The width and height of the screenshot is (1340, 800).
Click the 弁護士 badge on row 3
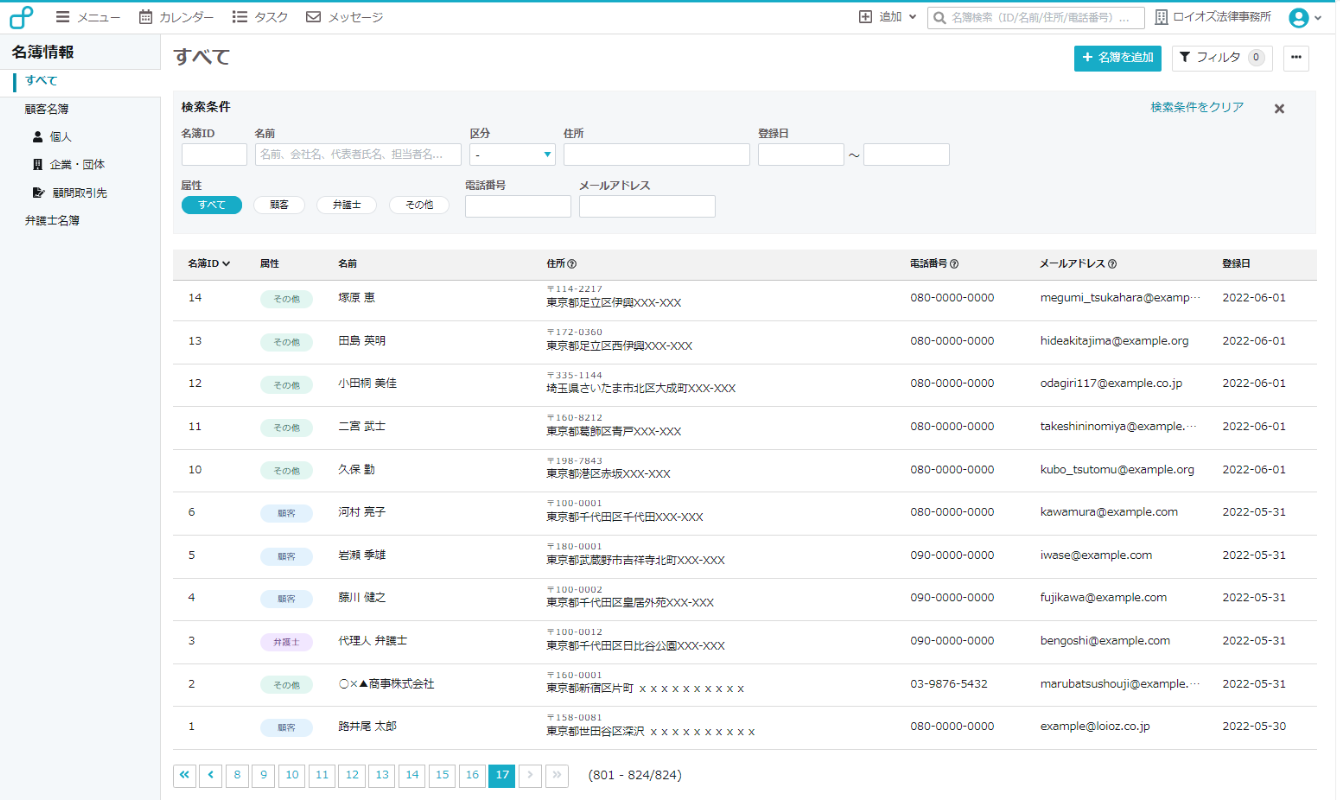pyautogui.click(x=286, y=642)
